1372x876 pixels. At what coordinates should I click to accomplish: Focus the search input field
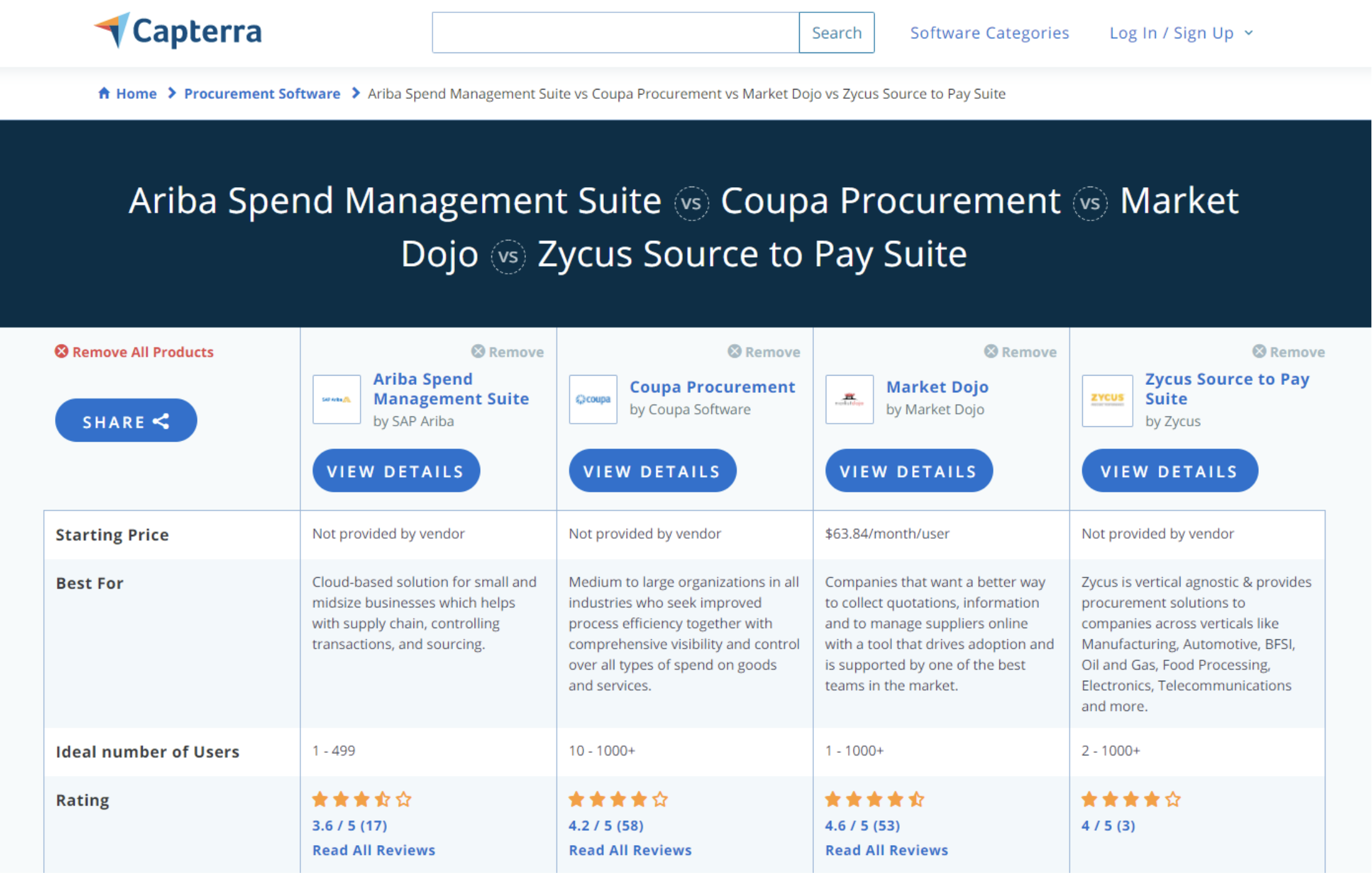(616, 33)
